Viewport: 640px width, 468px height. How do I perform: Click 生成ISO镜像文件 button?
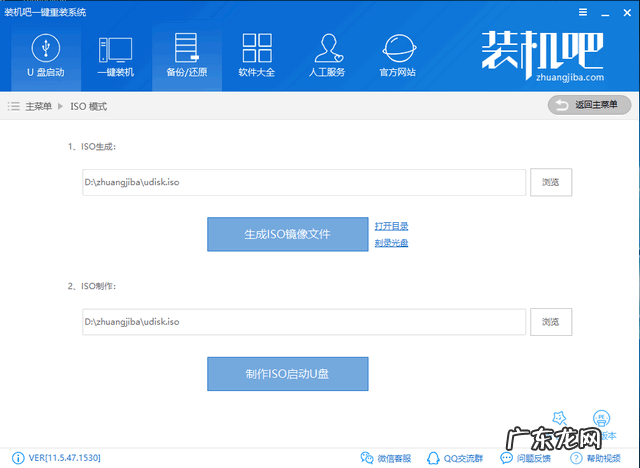tap(288, 234)
